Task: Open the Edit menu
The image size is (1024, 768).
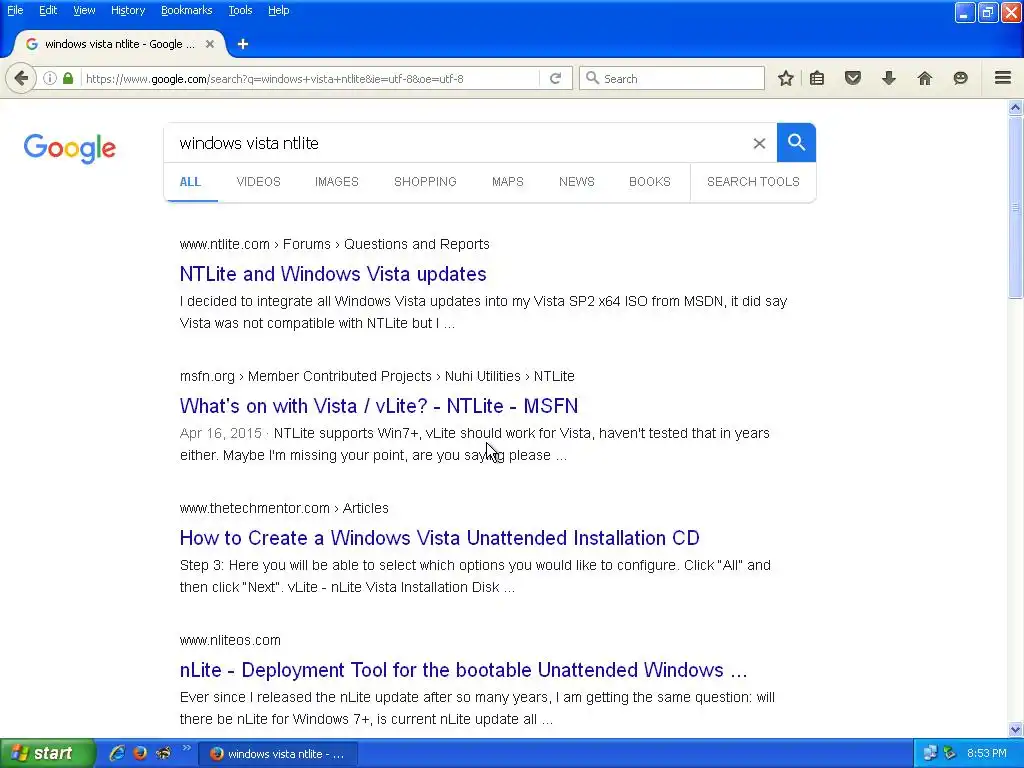Action: [48, 10]
